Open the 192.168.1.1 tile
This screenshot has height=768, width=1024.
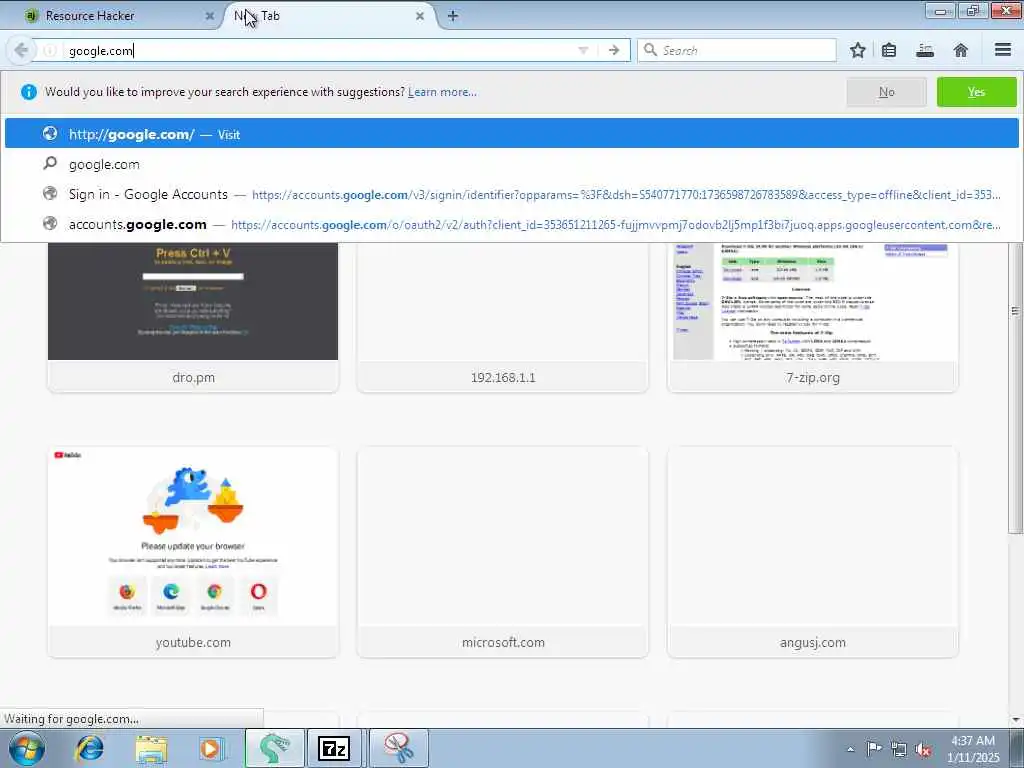[x=503, y=317]
